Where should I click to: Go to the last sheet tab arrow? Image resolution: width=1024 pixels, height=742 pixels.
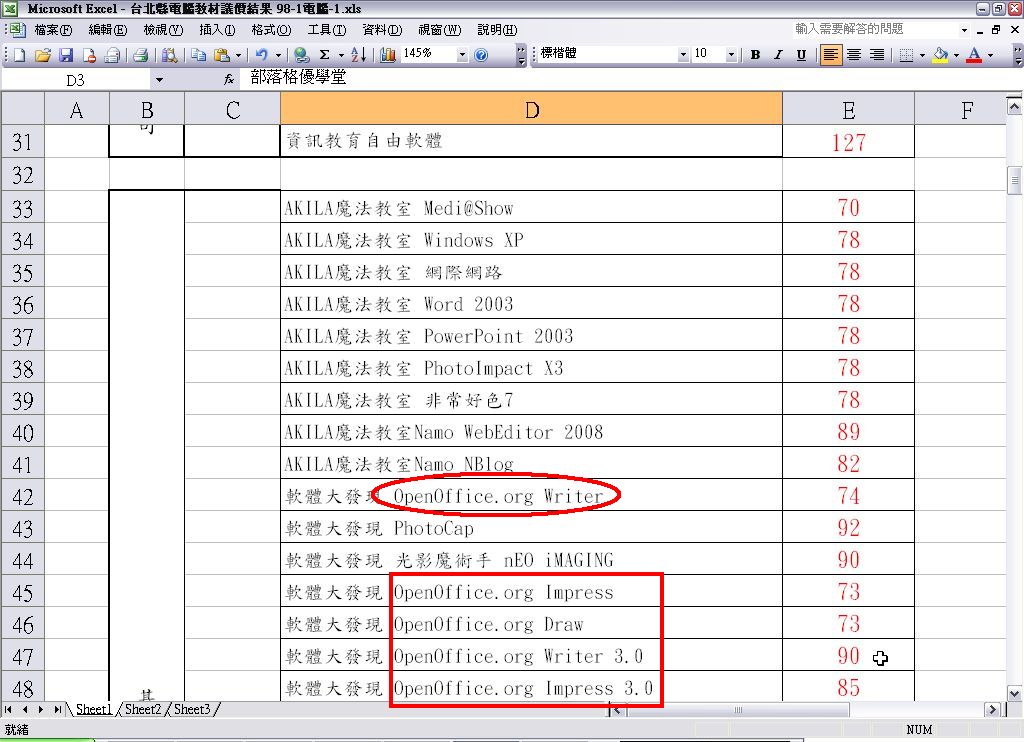pos(57,709)
